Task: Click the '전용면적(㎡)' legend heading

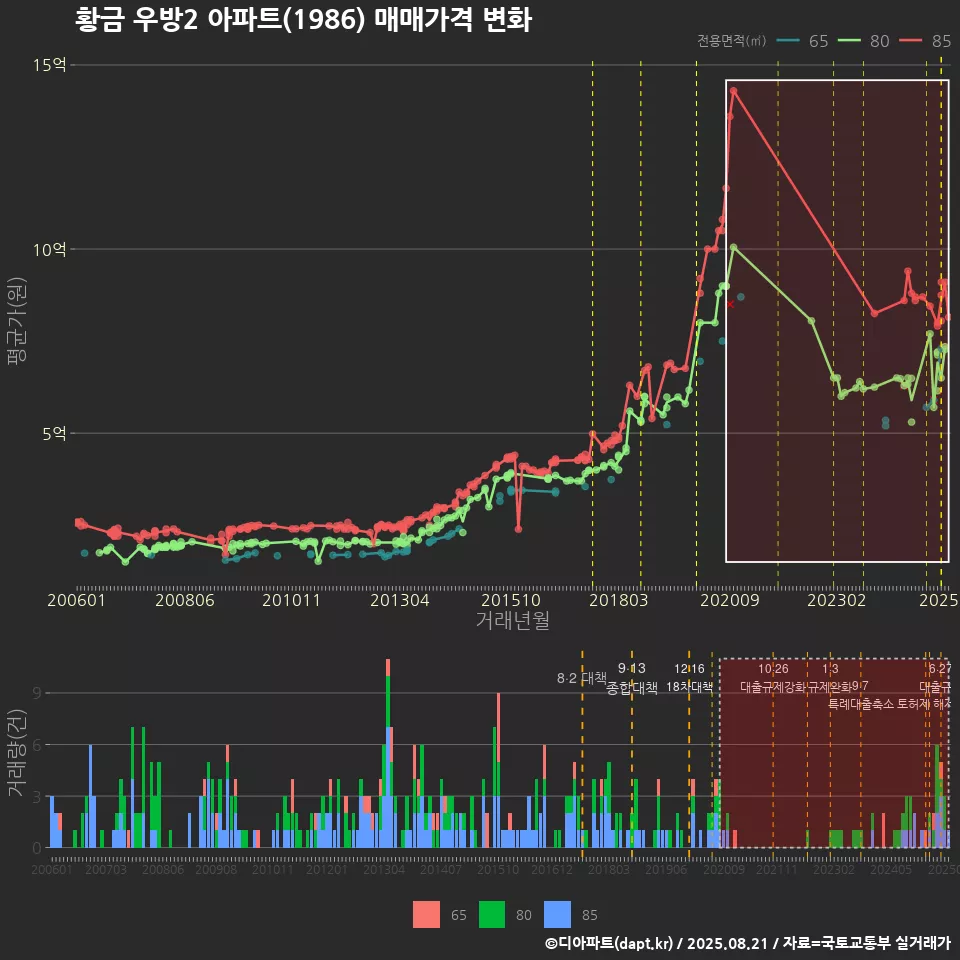Action: [732, 40]
